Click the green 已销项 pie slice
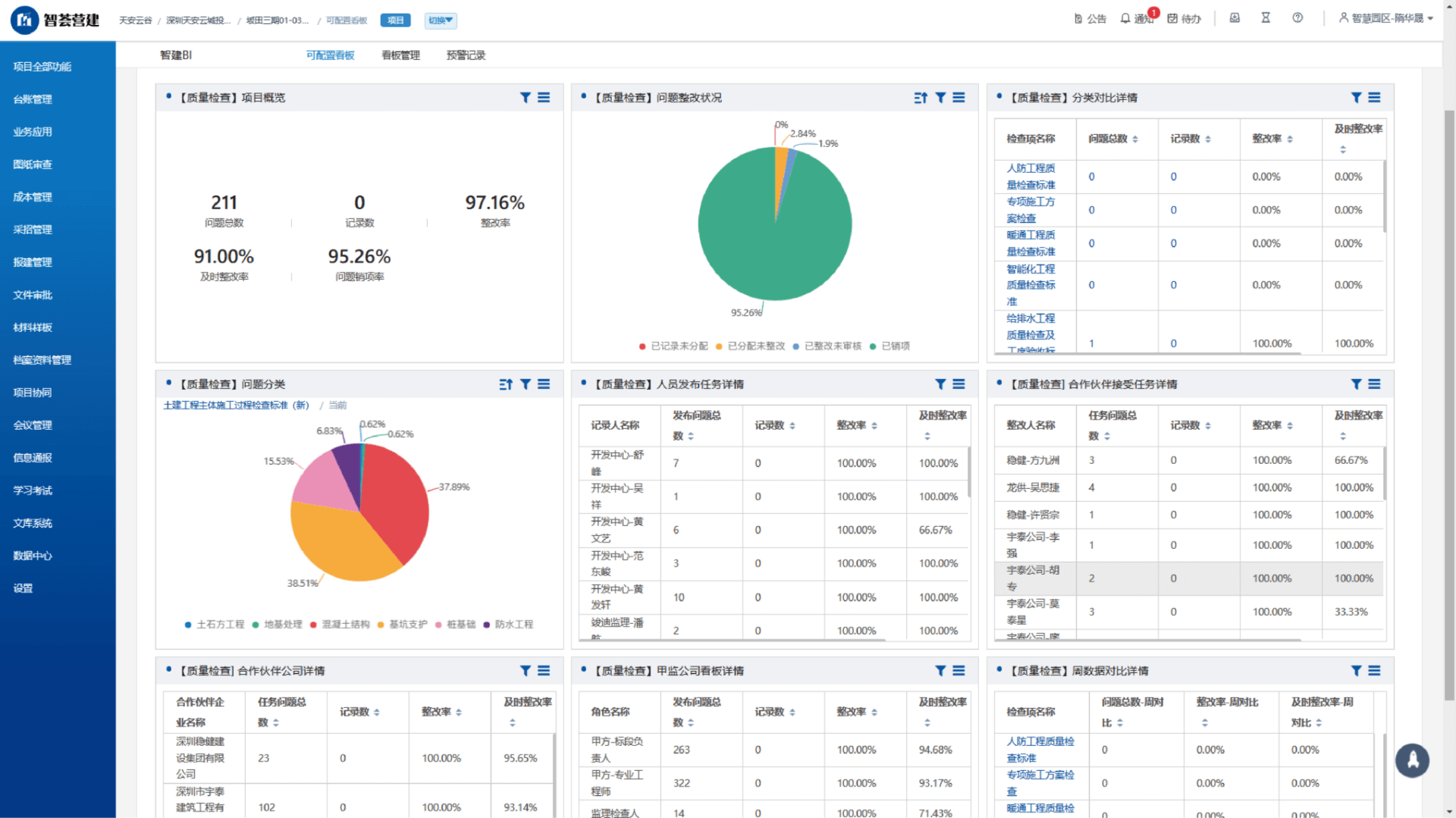The image size is (1456, 818). click(x=766, y=235)
